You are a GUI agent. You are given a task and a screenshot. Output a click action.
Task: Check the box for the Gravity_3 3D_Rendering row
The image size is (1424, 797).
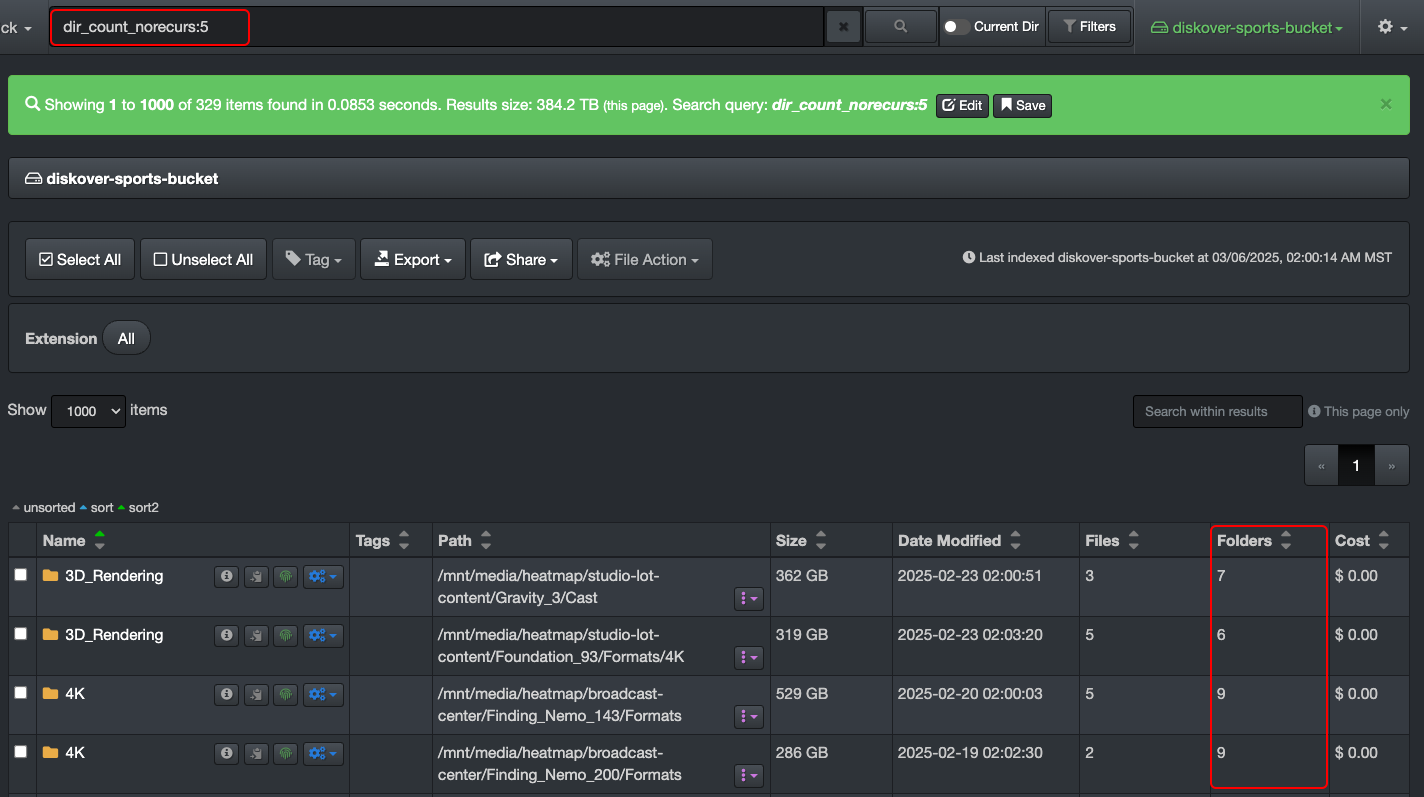pyautogui.click(x=21, y=575)
